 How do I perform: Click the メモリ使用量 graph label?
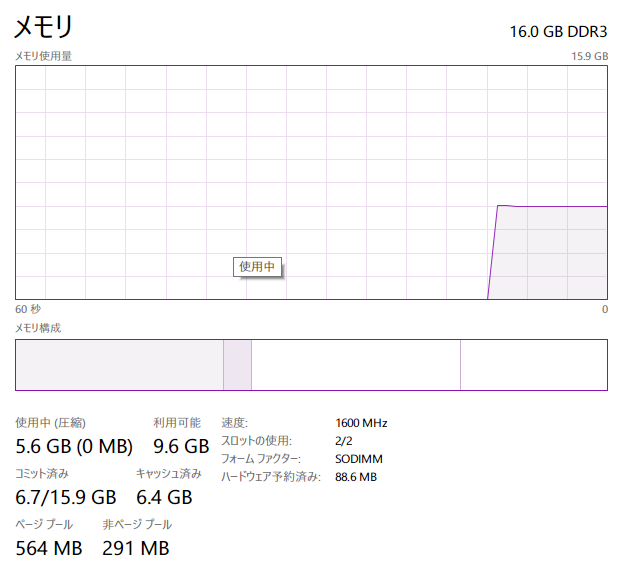[43, 56]
